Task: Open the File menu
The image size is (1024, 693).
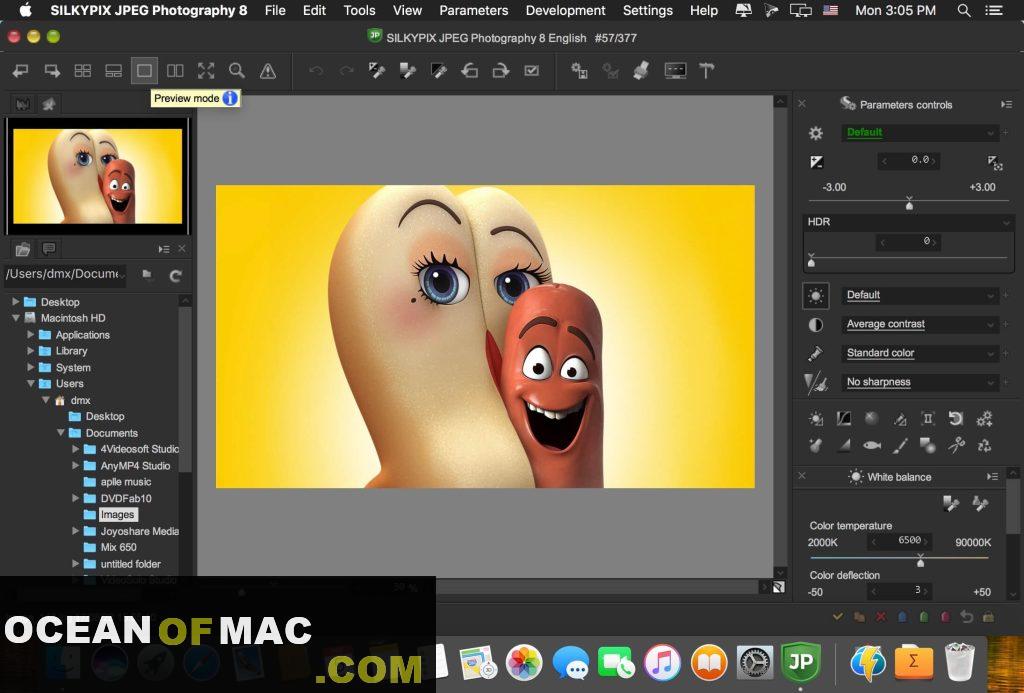Action: [x=275, y=10]
